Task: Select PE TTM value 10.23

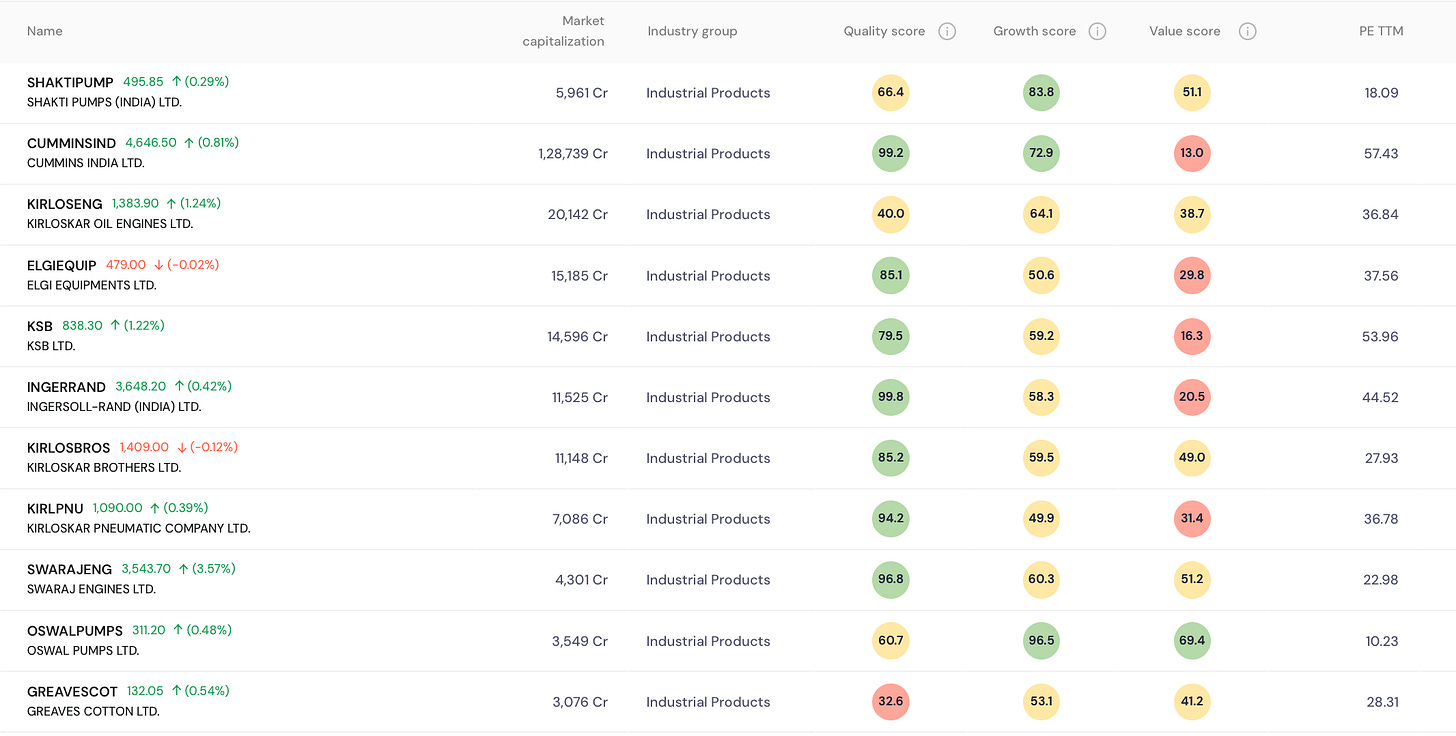Action: [1381, 641]
